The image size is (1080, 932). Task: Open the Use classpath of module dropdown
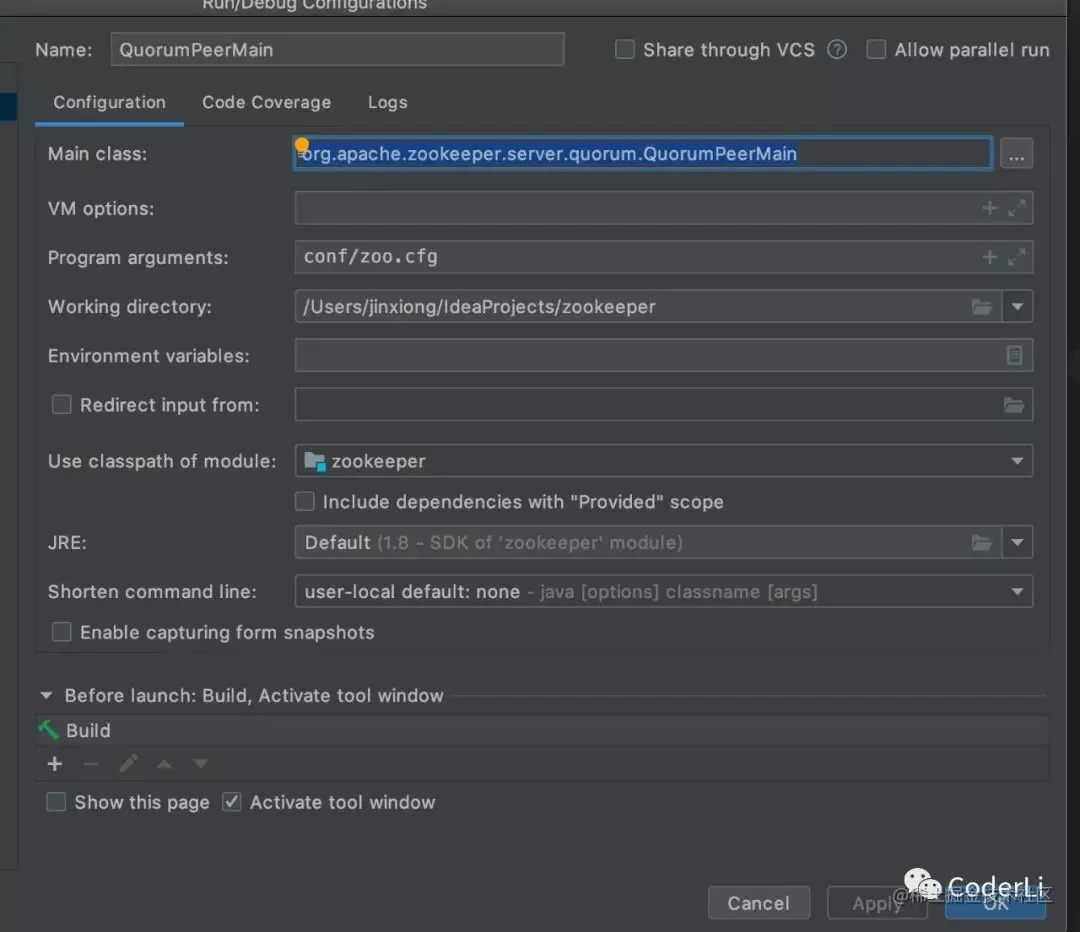(663, 461)
